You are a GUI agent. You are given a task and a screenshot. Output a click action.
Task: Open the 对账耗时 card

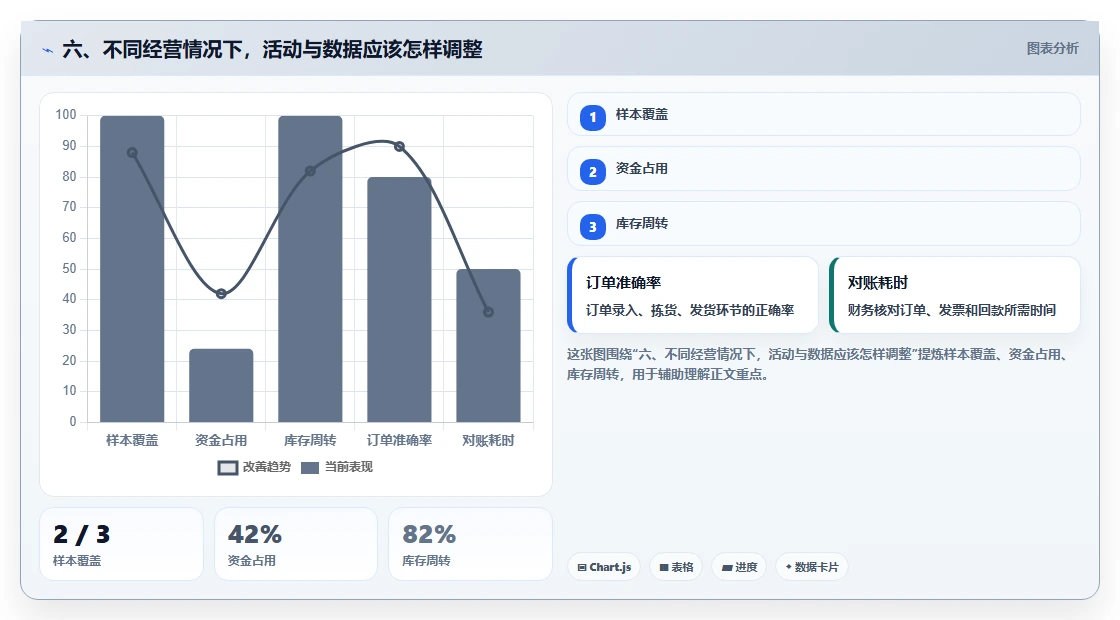click(954, 295)
